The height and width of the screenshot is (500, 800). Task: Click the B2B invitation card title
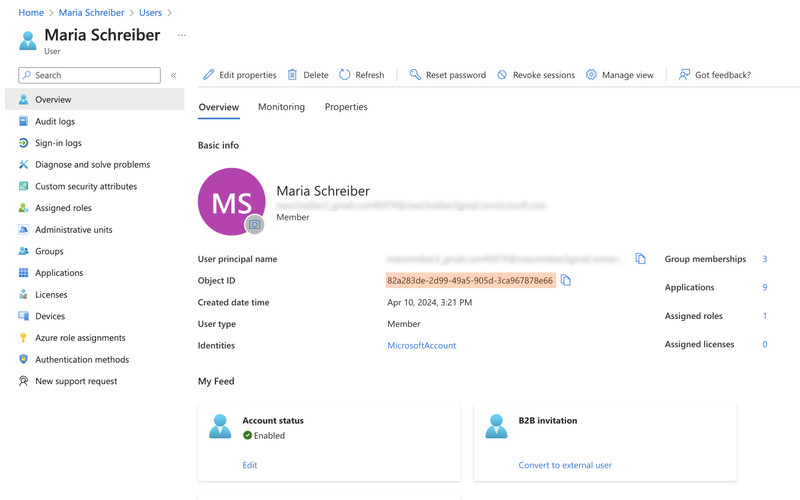tap(547, 420)
